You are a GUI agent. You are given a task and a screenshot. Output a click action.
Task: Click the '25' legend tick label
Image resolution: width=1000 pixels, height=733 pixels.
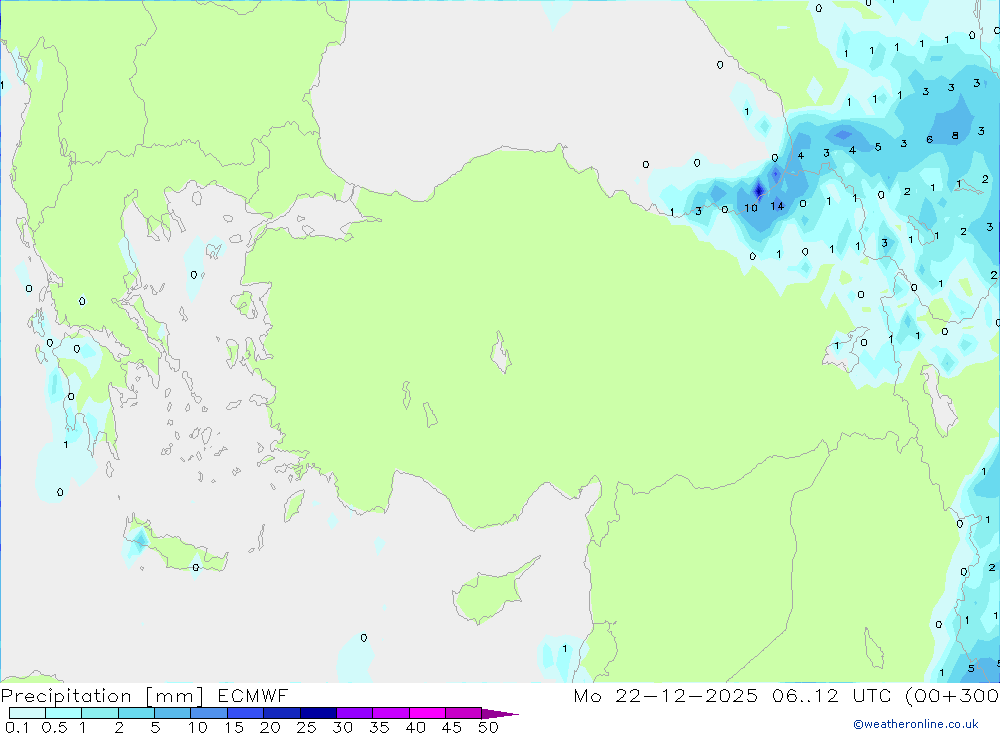pos(306,727)
